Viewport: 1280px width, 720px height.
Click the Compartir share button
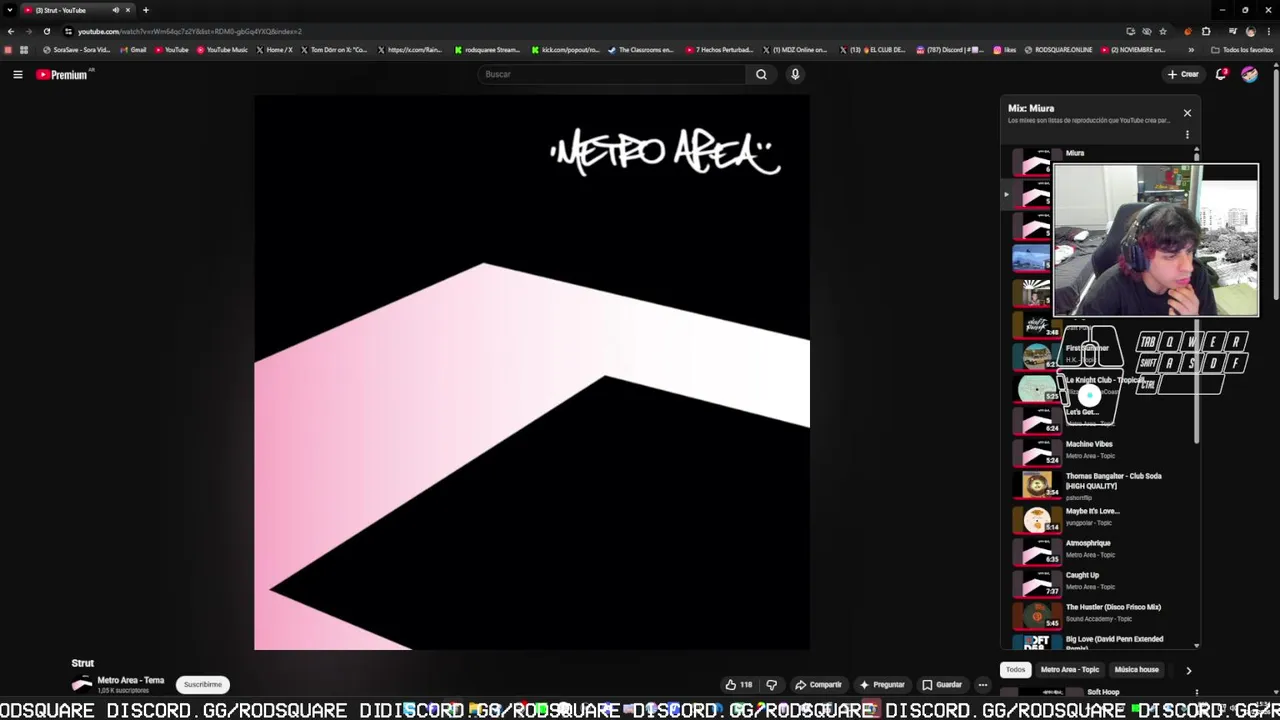pos(818,685)
